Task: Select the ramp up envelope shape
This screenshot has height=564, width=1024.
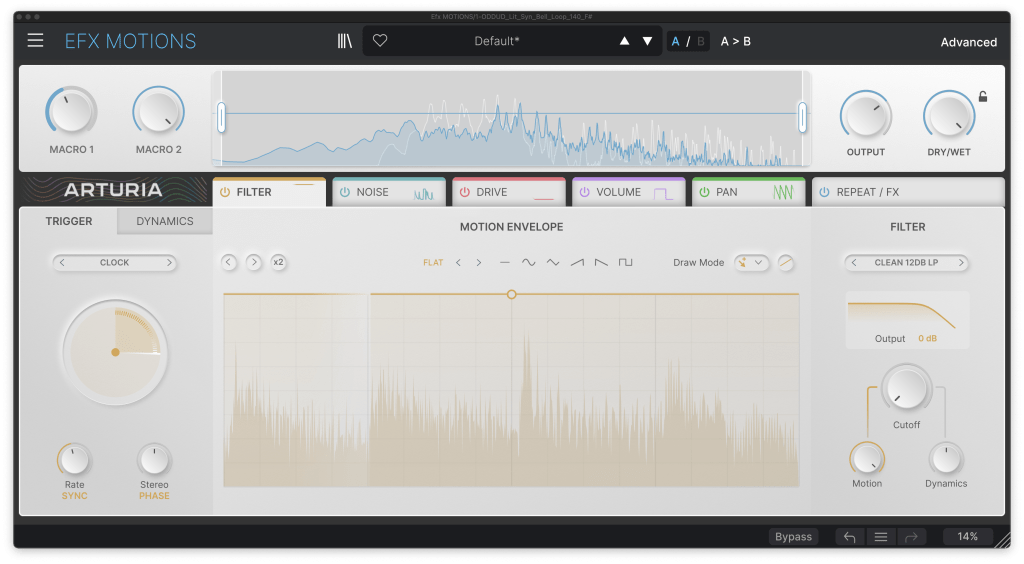Action: point(577,263)
